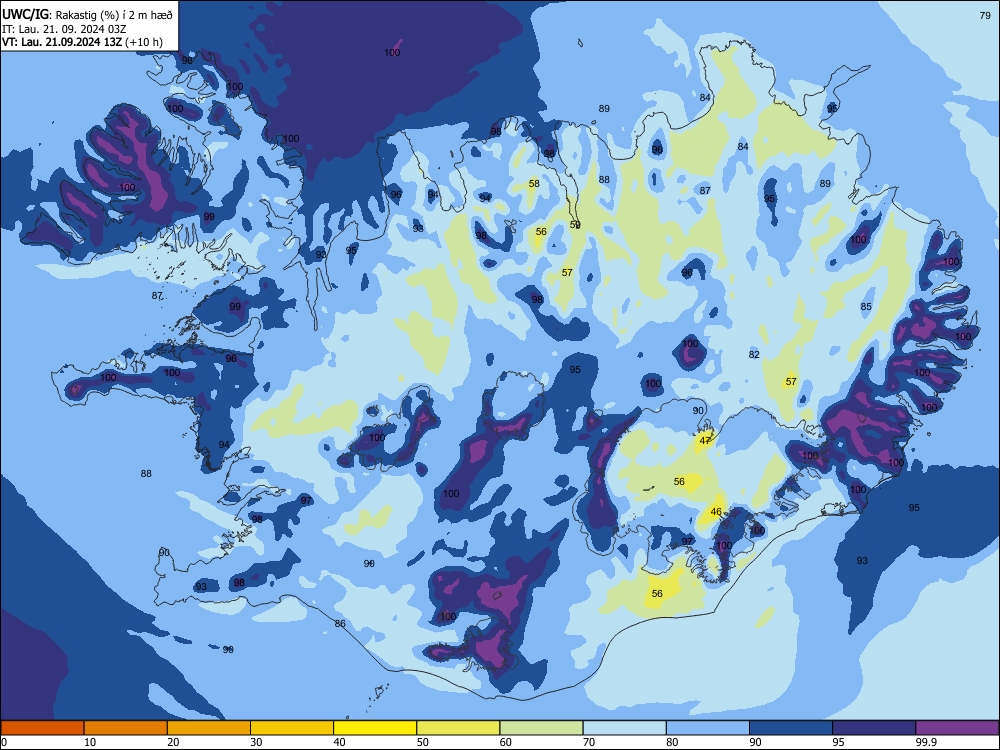Click the pale green 60–70 legend swatch
Image resolution: width=1000 pixels, height=750 pixels.
click(541, 728)
